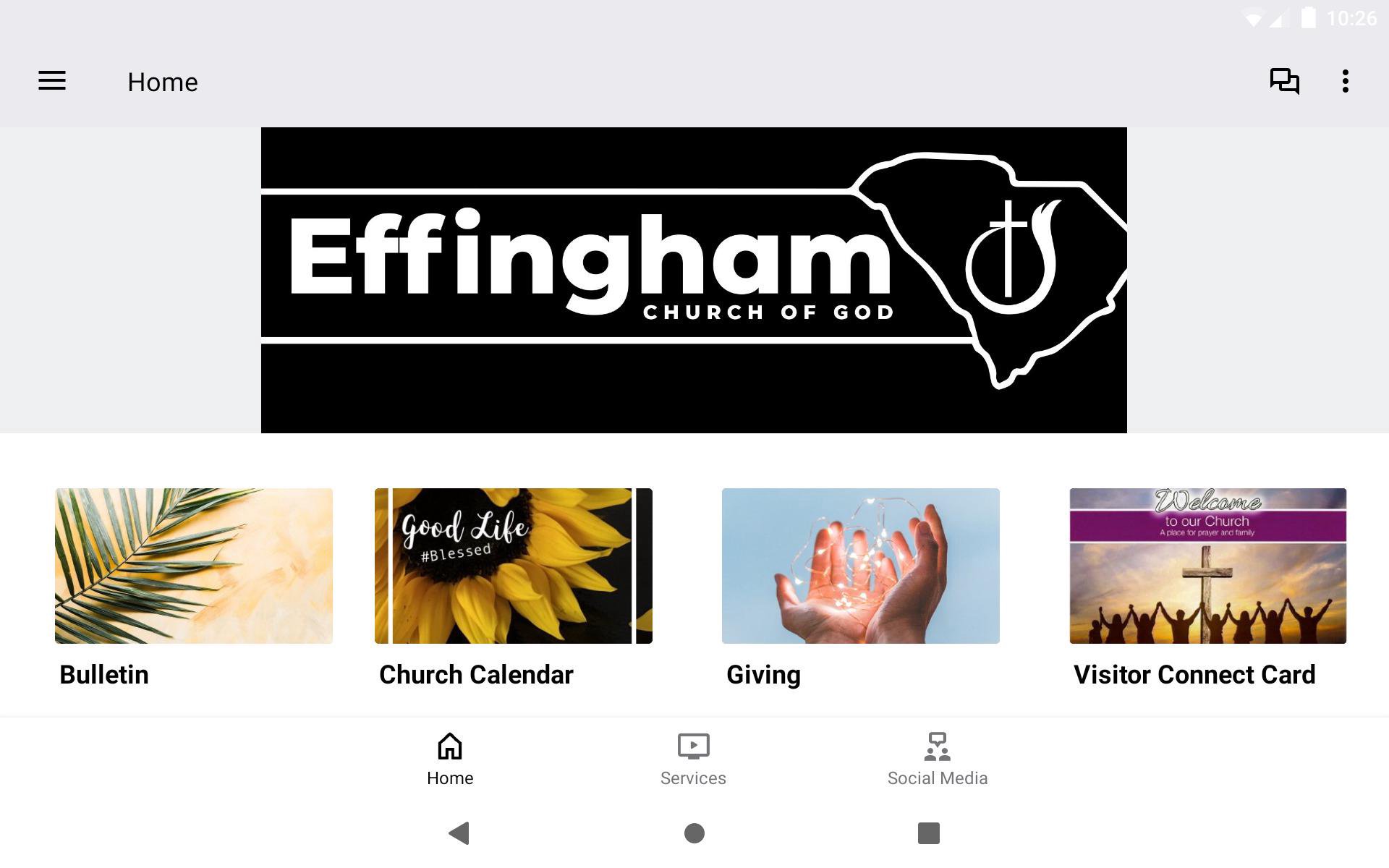Viewport: 1389px width, 868px height.
Task: Open the Church Calendar sunflower thumbnail
Action: coord(514,566)
